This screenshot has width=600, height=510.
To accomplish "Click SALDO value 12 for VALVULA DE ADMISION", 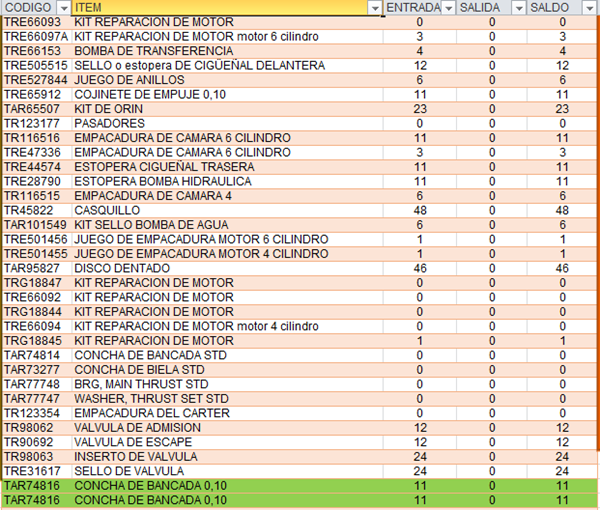I will tap(562, 428).
